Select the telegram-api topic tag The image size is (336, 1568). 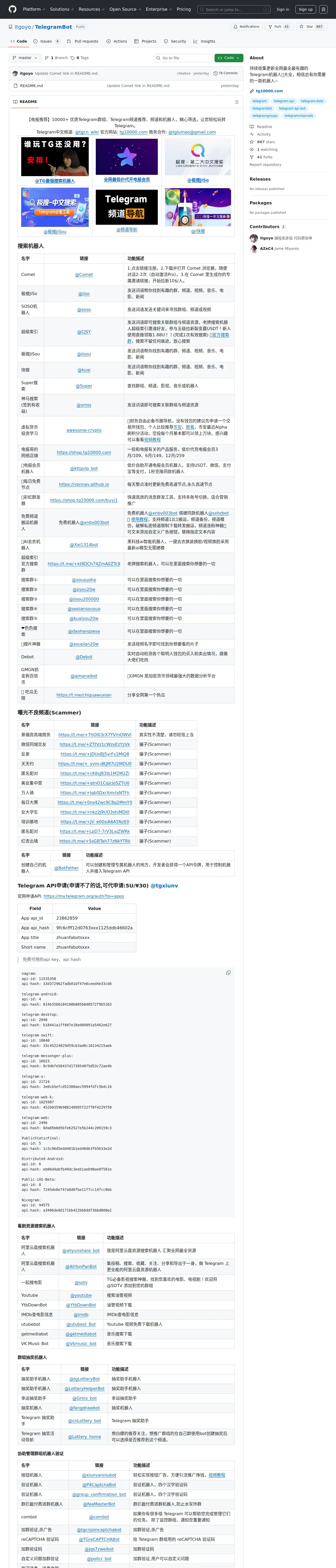pos(284,101)
